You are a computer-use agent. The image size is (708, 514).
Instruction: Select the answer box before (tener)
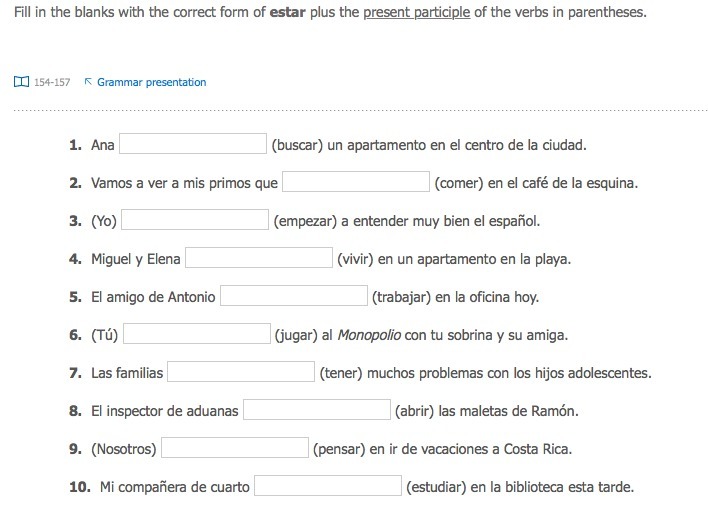click(x=241, y=373)
